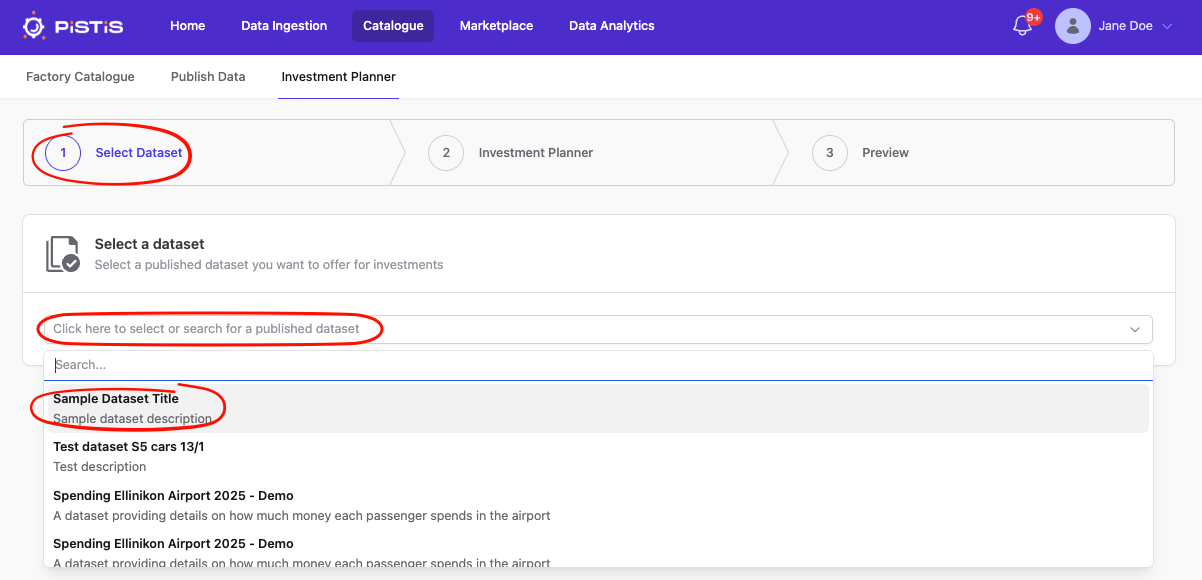Viewport: 1202px width, 580px height.
Task: Click the dataset document icon beside Select a dataset
Action: (63, 254)
